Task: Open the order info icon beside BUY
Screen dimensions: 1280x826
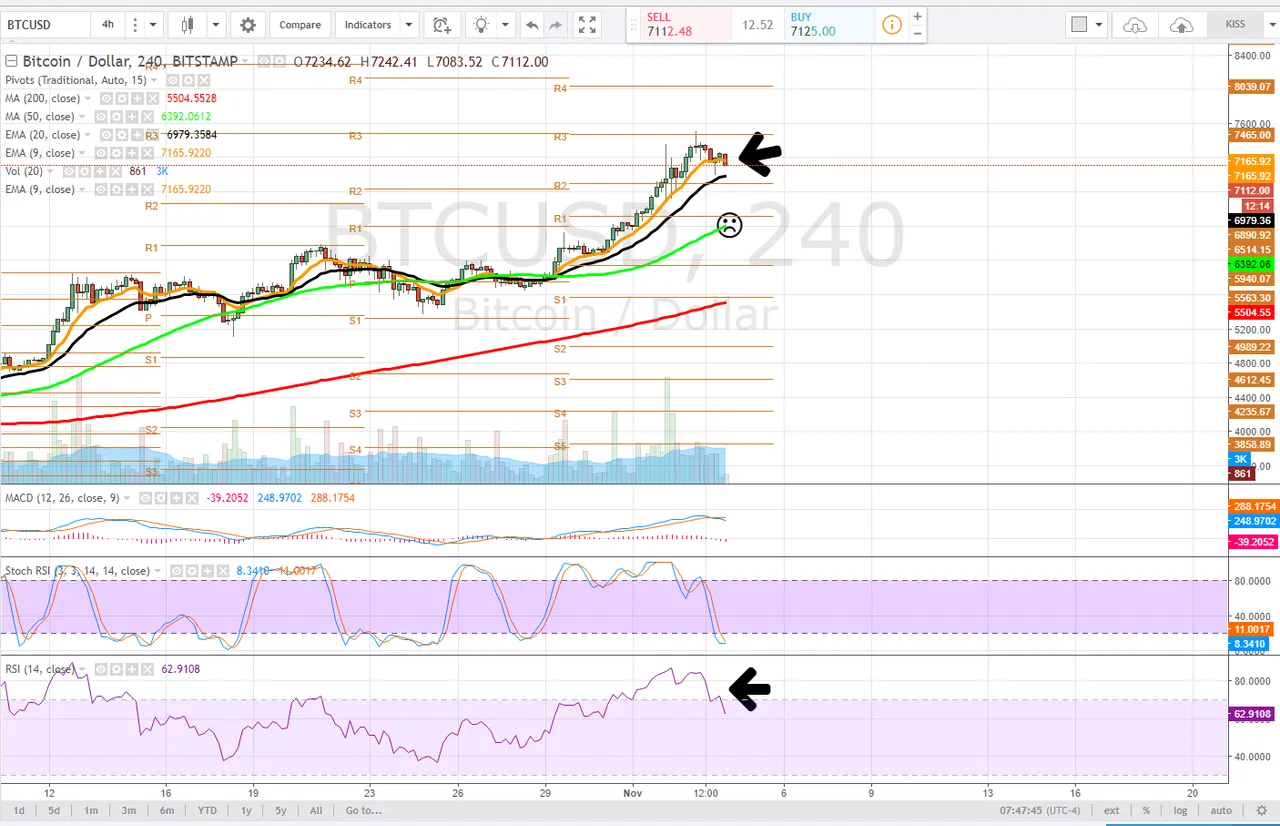Action: coord(892,25)
